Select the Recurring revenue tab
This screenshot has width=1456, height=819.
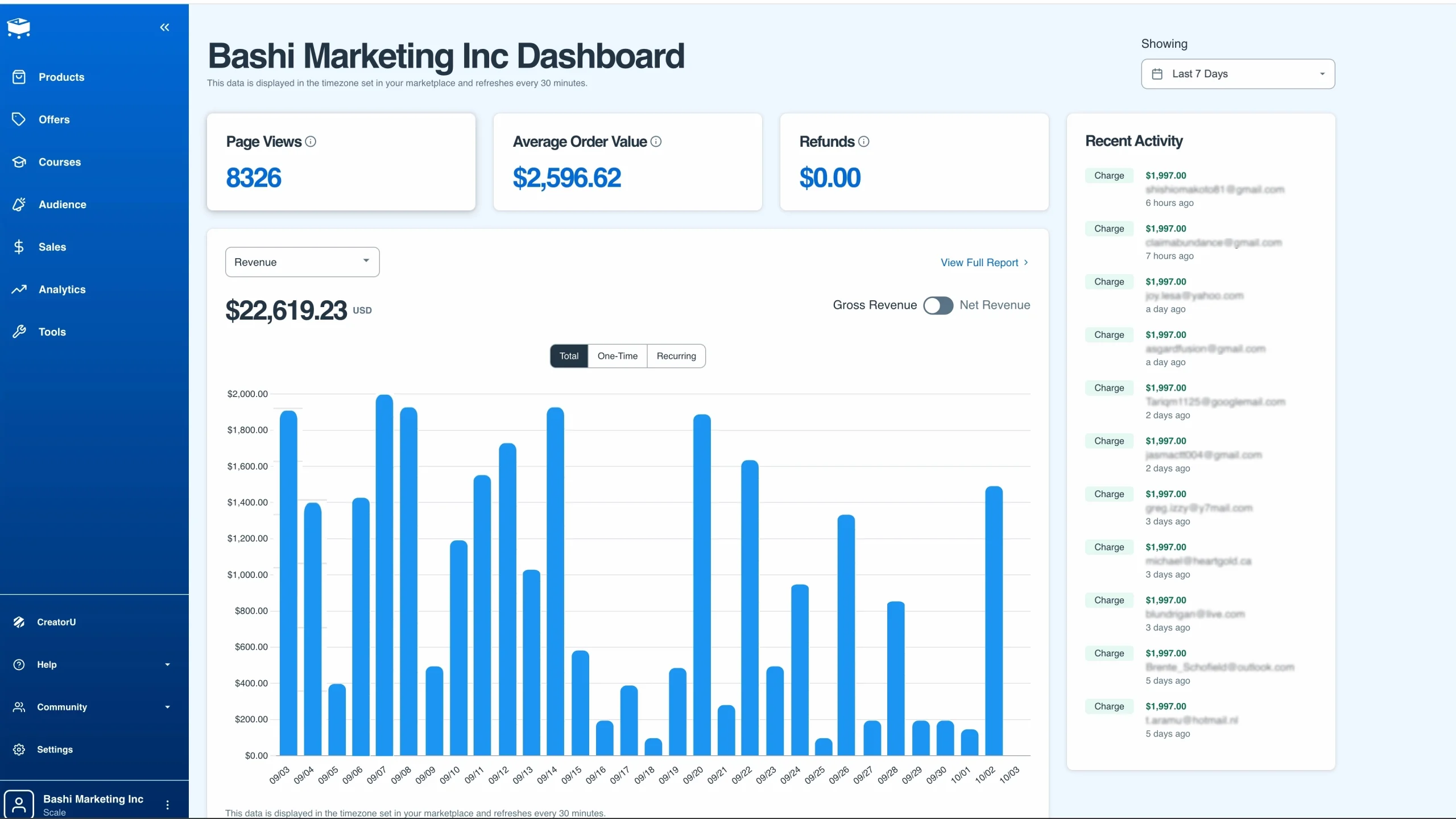(676, 356)
